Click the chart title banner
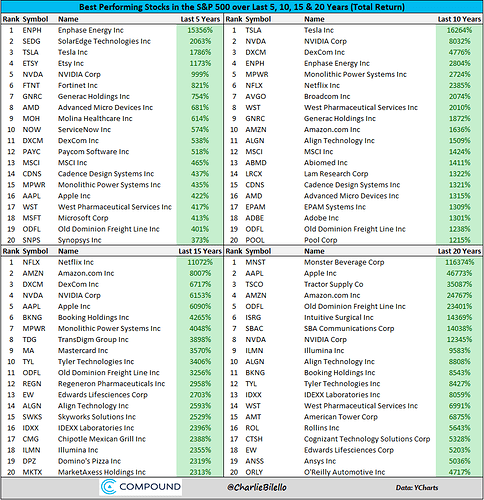484x500 pixels. [x=242, y=7]
